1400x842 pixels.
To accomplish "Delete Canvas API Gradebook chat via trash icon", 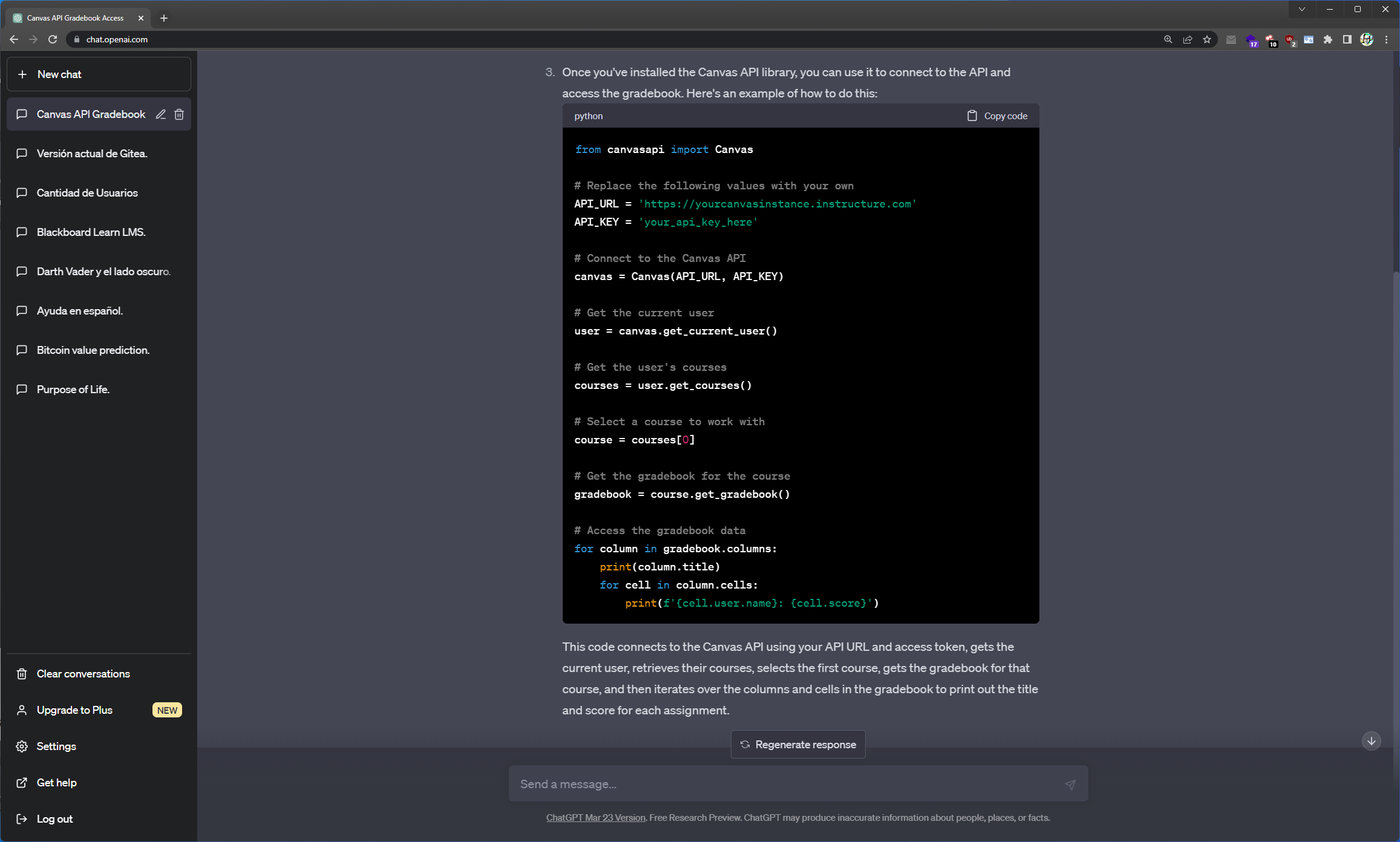I will click(179, 114).
